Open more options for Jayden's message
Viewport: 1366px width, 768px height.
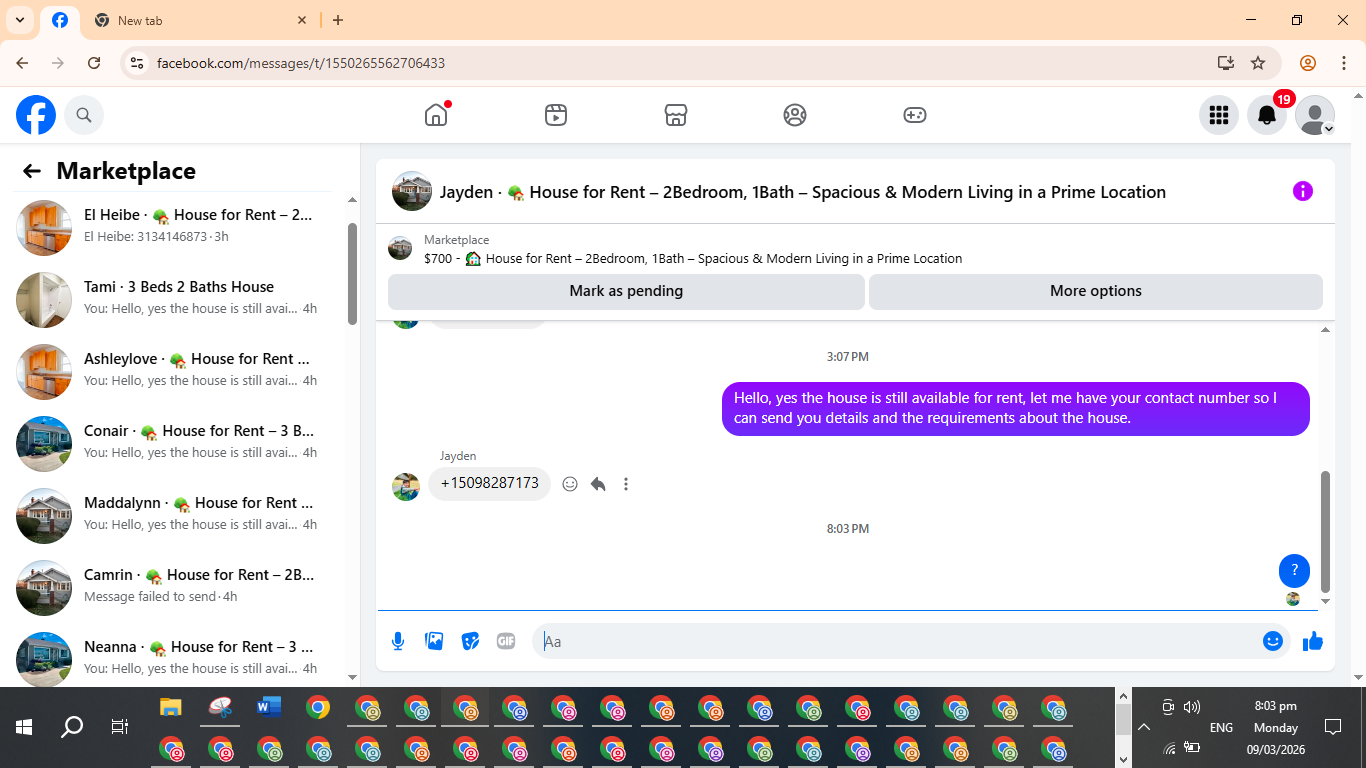[x=626, y=484]
